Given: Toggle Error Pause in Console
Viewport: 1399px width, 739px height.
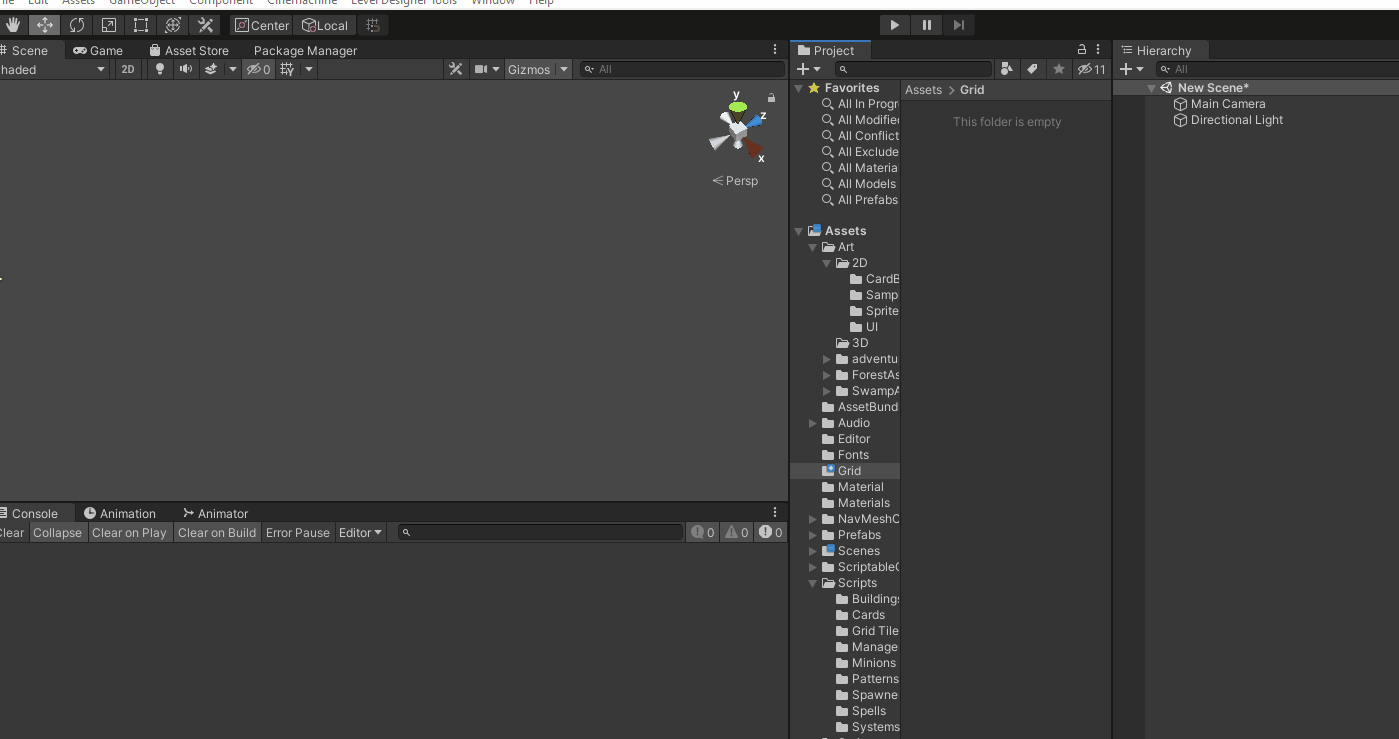Looking at the screenshot, I should (x=298, y=532).
